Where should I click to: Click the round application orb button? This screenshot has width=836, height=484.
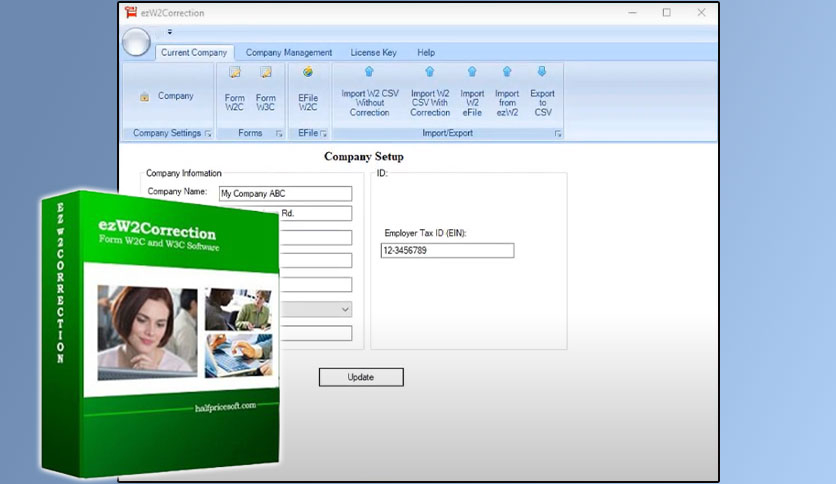click(x=136, y=42)
